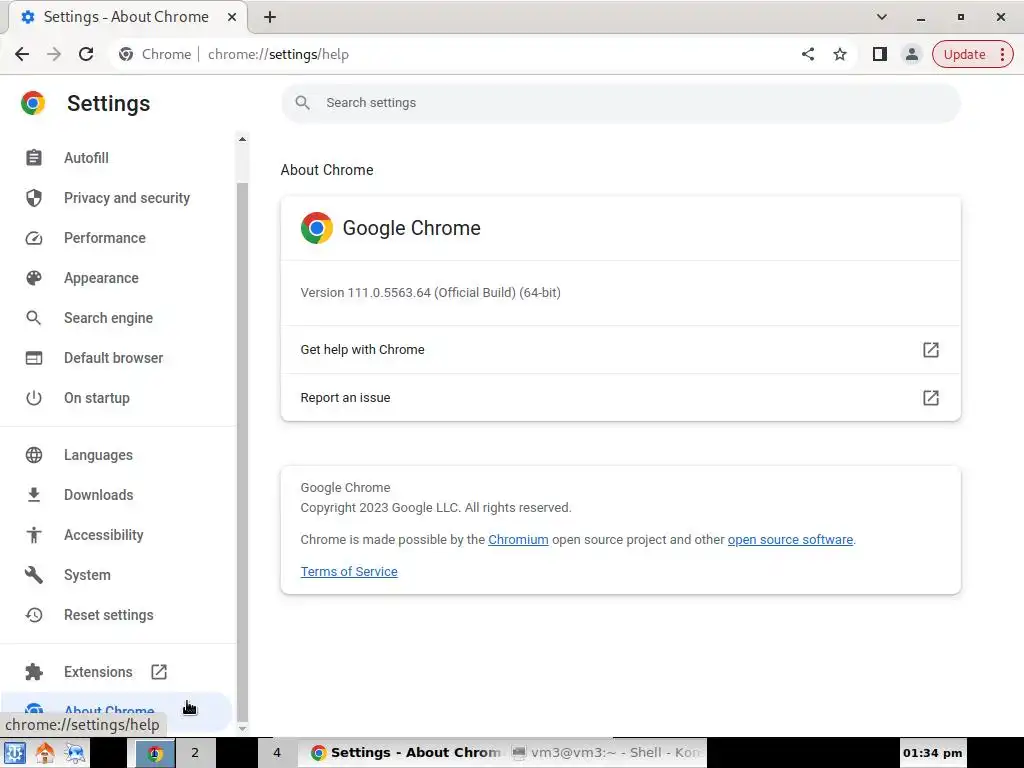Screen dimensions: 1024x768
Task: Open Downloads settings
Action: click(99, 495)
